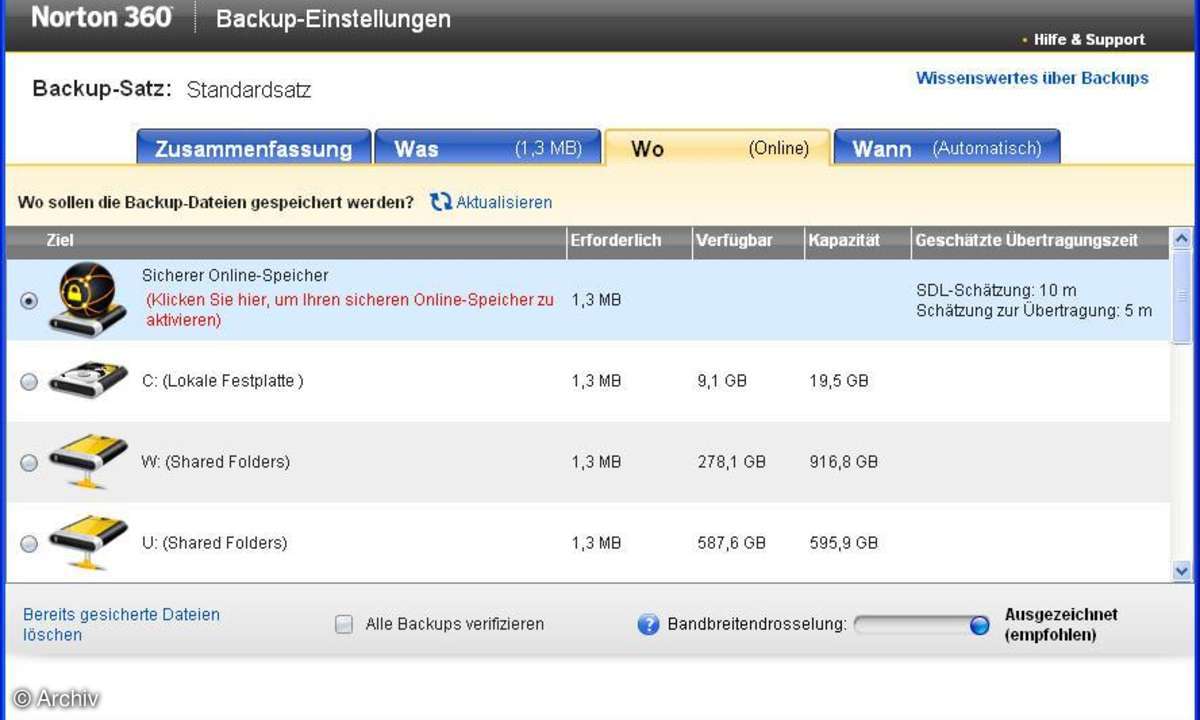
Task: Click Geschätzte Übertragungszeit column header
Action: 1040,241
